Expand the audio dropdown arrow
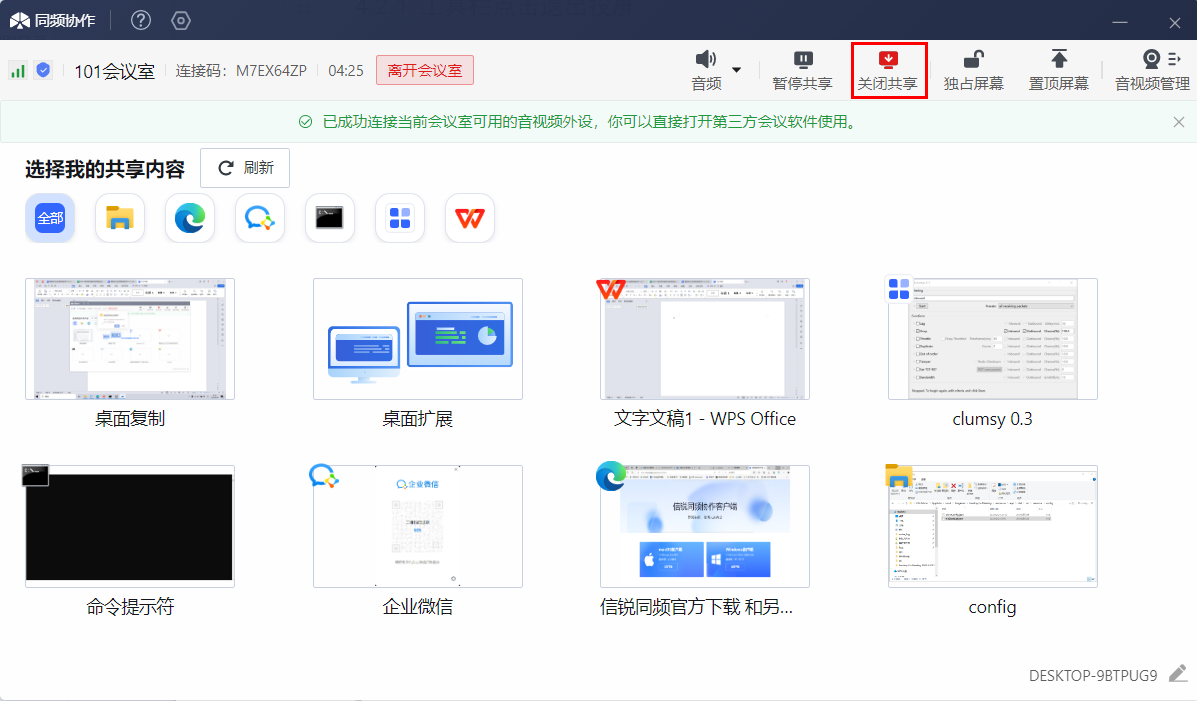The width and height of the screenshot is (1197, 701). pyautogui.click(x=737, y=70)
